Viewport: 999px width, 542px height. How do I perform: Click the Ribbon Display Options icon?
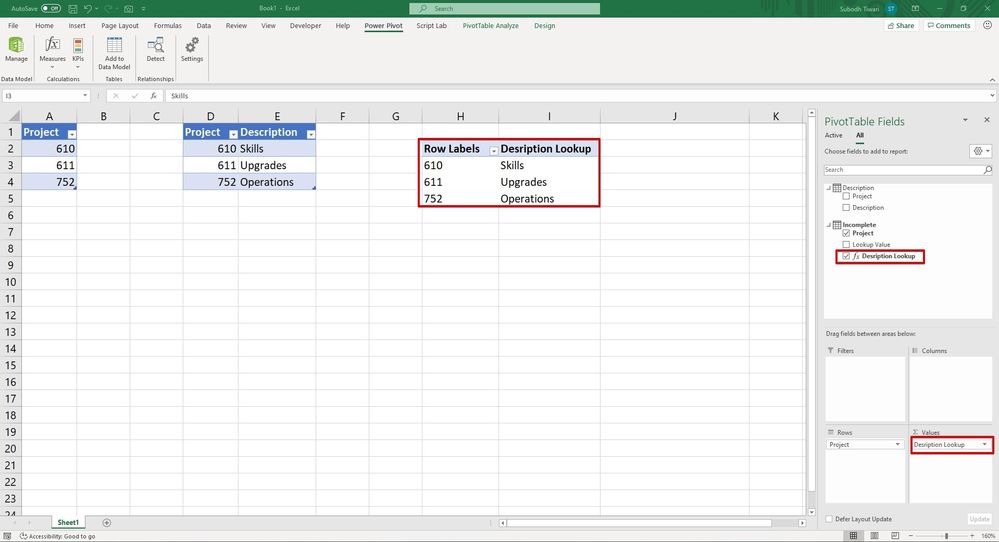(x=915, y=9)
